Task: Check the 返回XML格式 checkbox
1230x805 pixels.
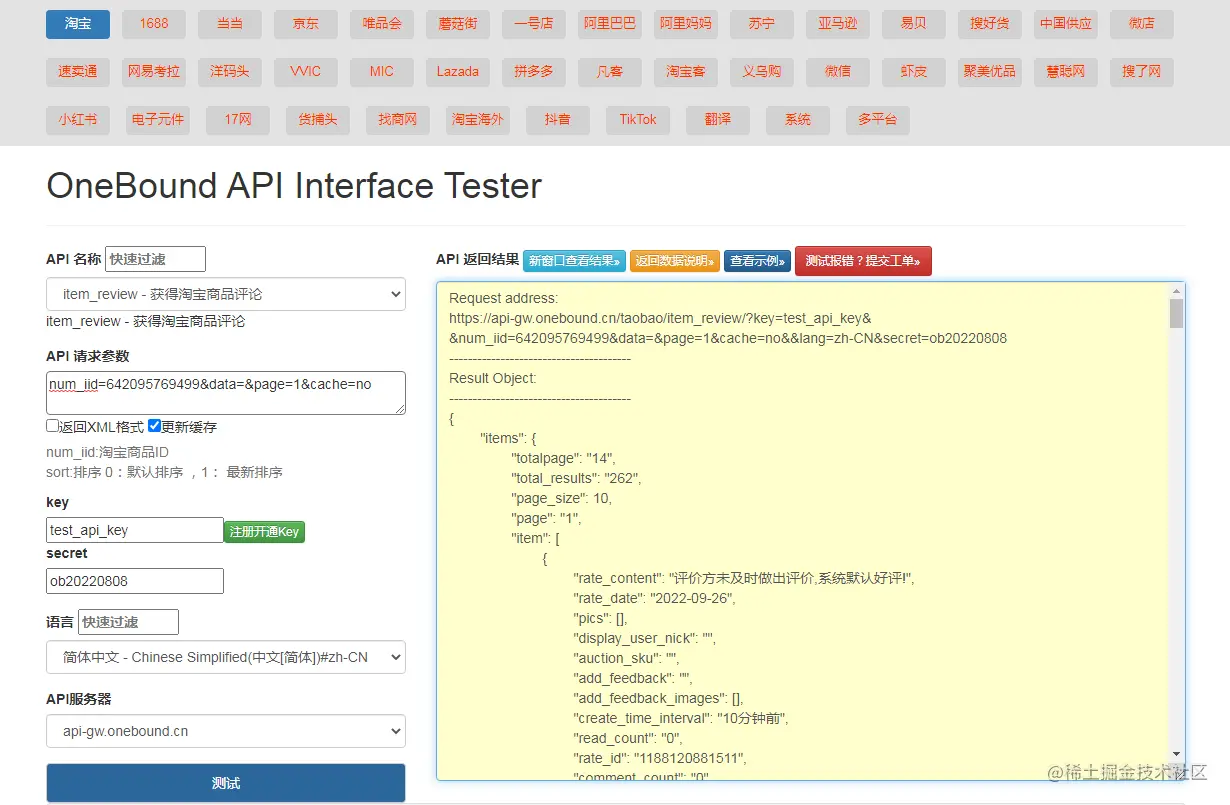Action: click(53, 426)
